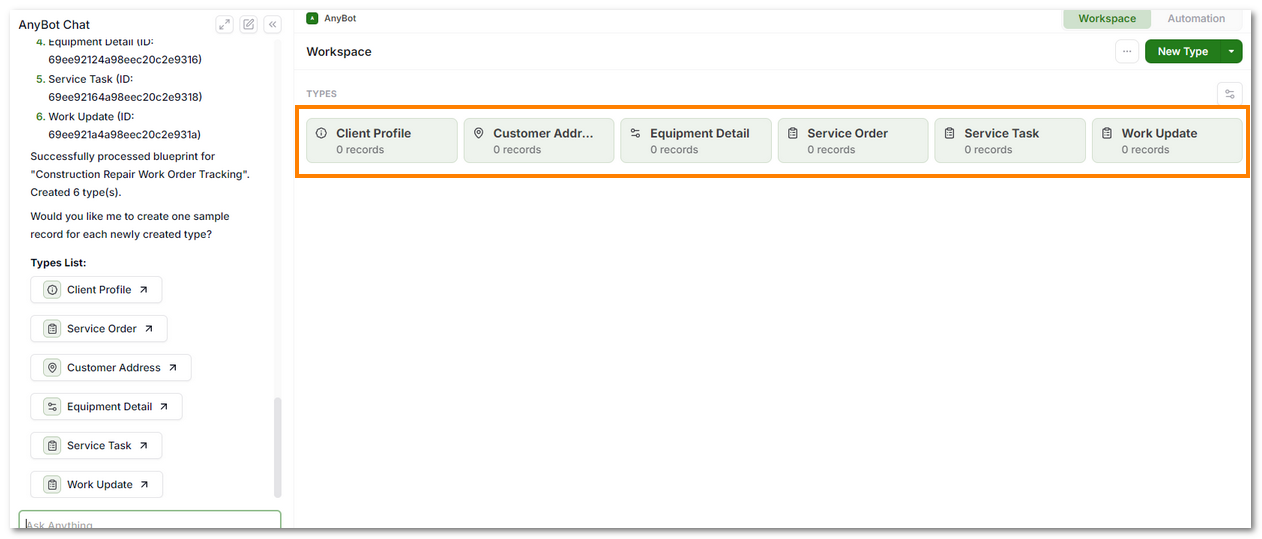The width and height of the screenshot is (1262, 539).
Task: Open the Work Update type card
Action: pyautogui.click(x=1166, y=141)
